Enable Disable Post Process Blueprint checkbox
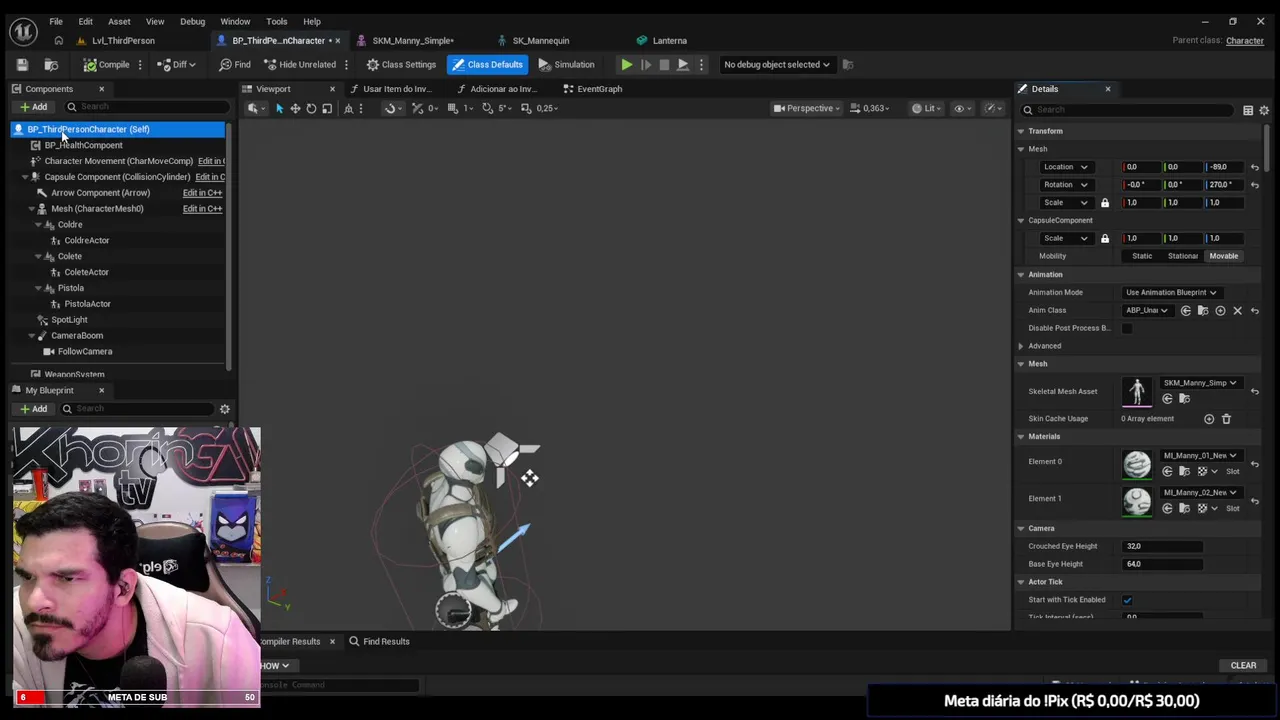The height and width of the screenshot is (720, 1280). [1127, 329]
